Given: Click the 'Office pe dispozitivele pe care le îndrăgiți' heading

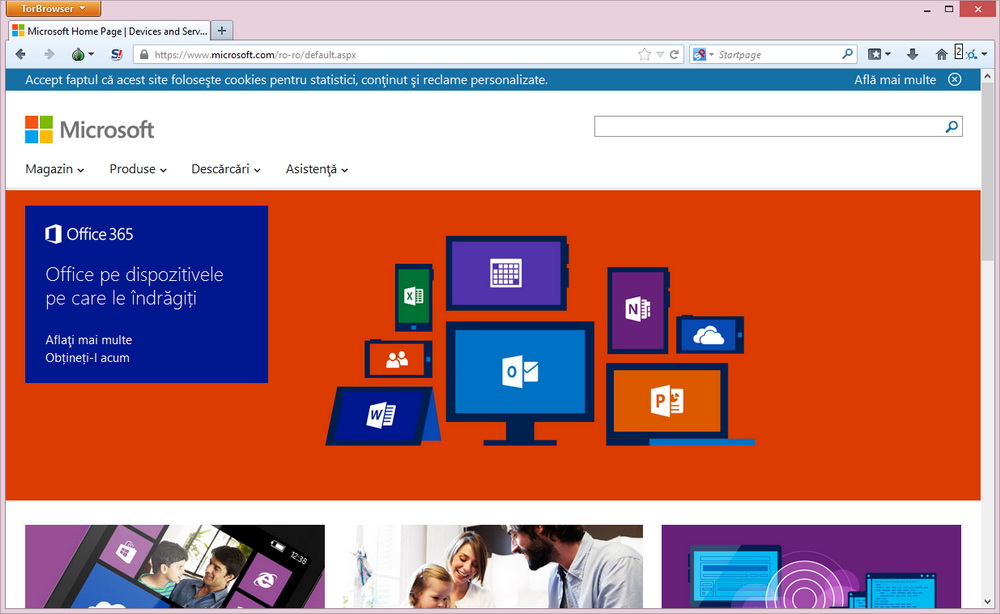Looking at the screenshot, I should [135, 286].
